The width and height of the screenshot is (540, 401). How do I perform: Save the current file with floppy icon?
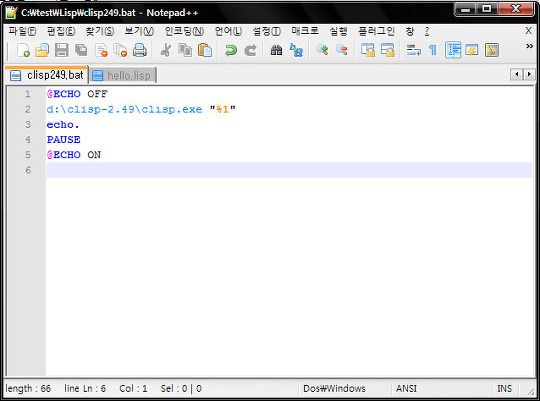62,50
